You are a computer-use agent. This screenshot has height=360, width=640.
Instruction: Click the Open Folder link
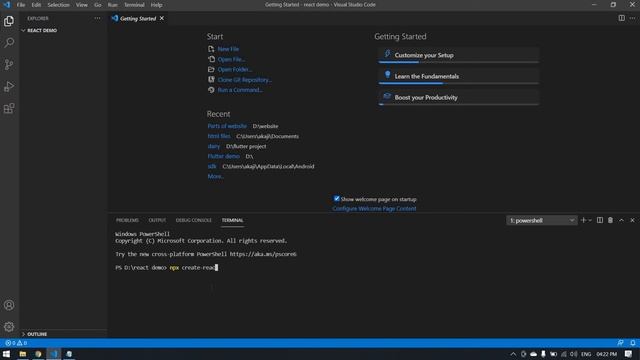click(x=235, y=69)
